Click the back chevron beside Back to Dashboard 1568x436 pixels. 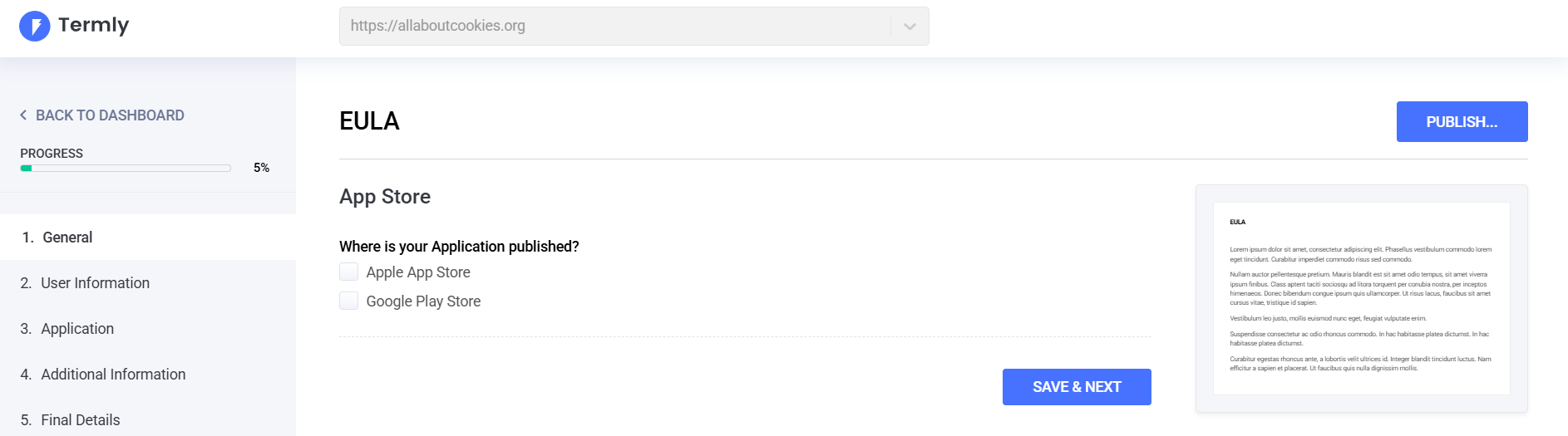pyautogui.click(x=23, y=115)
